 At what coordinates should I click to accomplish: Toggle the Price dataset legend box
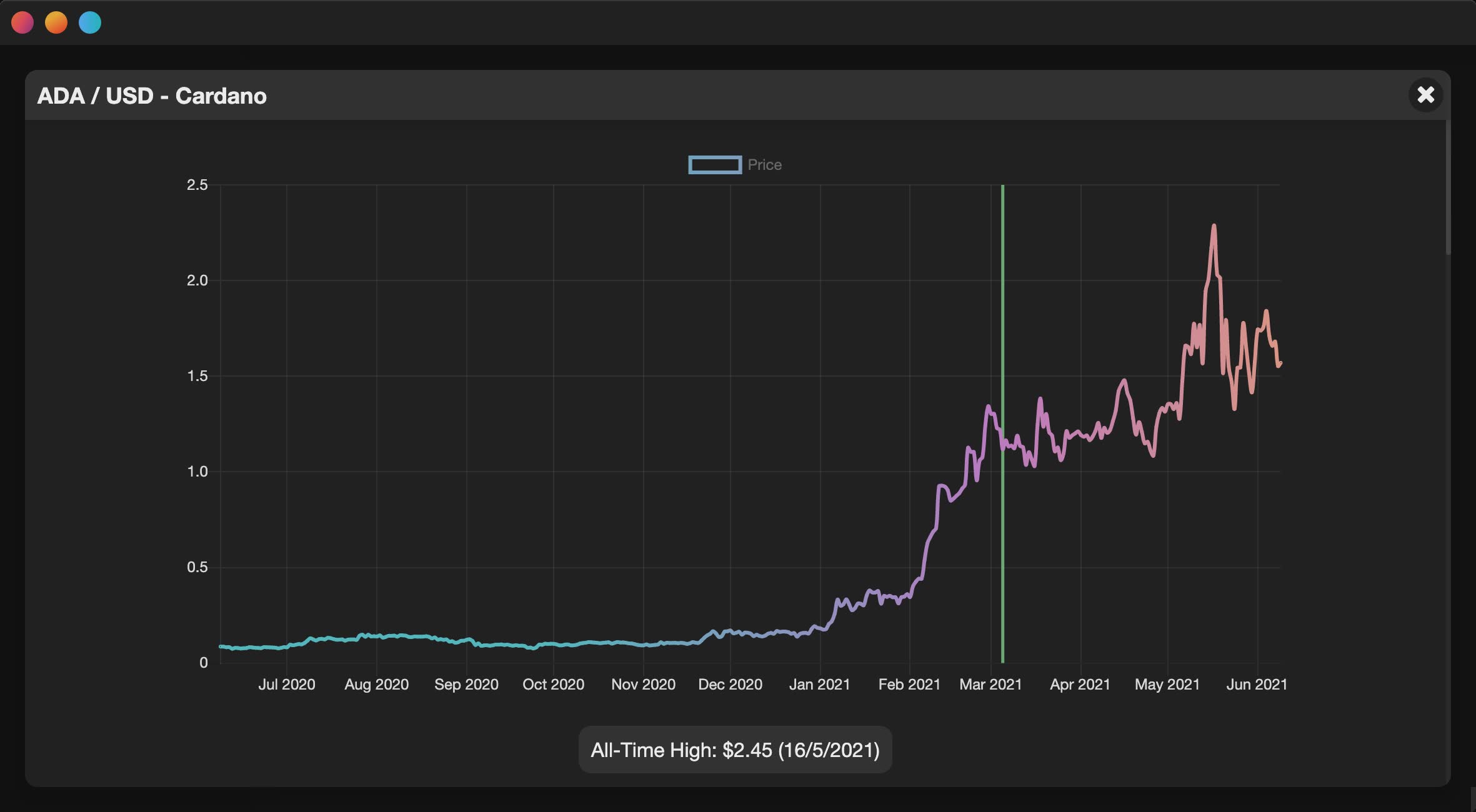click(x=715, y=165)
